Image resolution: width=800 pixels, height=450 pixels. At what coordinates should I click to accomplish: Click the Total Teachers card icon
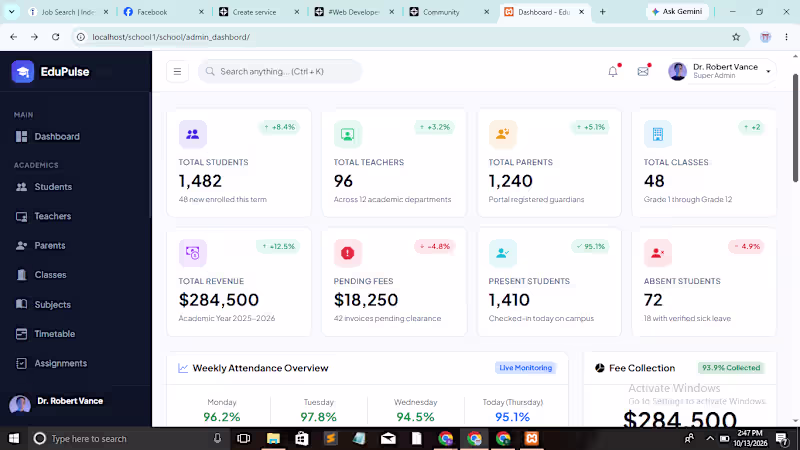(x=347, y=134)
